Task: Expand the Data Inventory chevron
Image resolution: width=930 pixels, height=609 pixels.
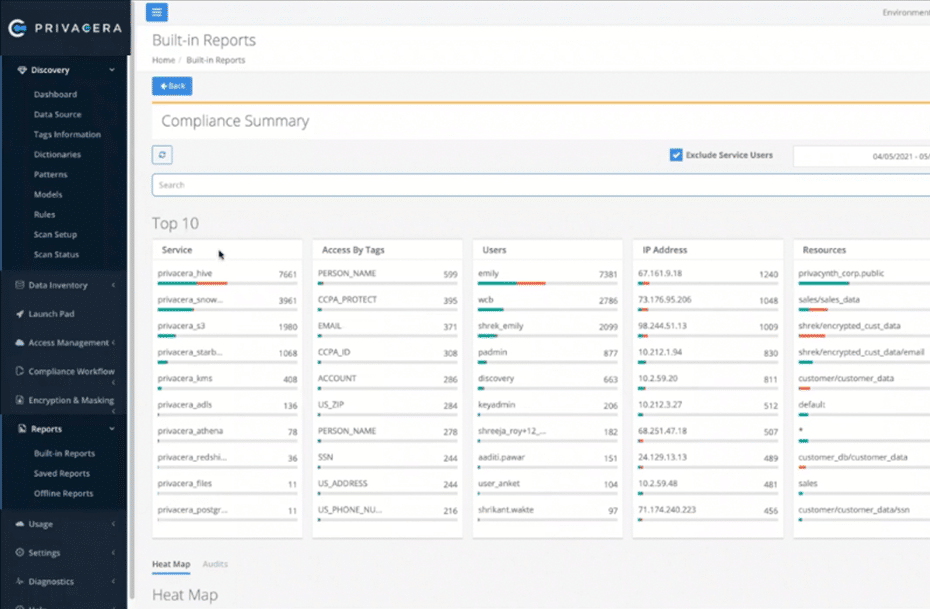Action: click(x=113, y=285)
